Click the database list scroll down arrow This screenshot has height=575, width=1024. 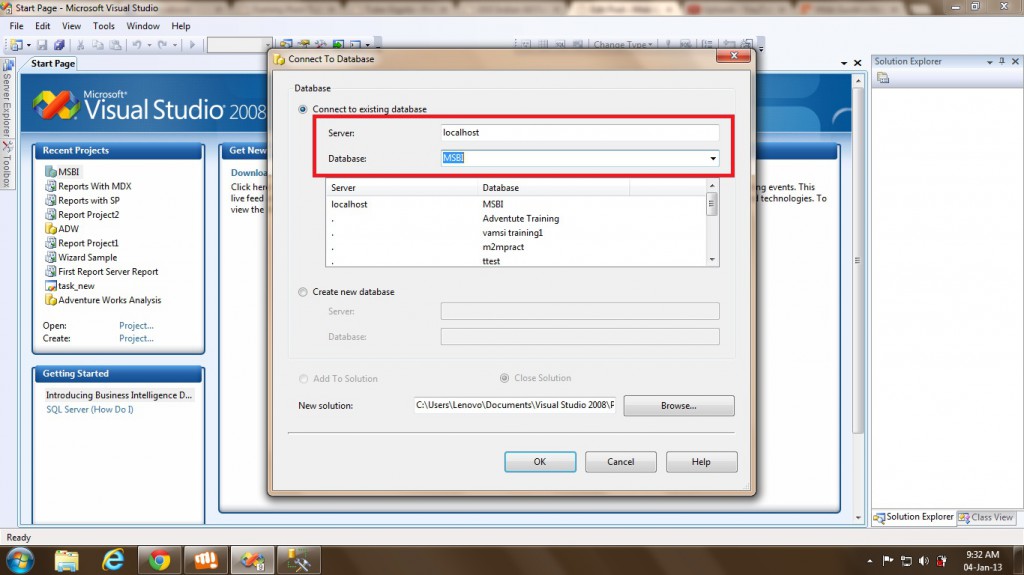[712, 259]
